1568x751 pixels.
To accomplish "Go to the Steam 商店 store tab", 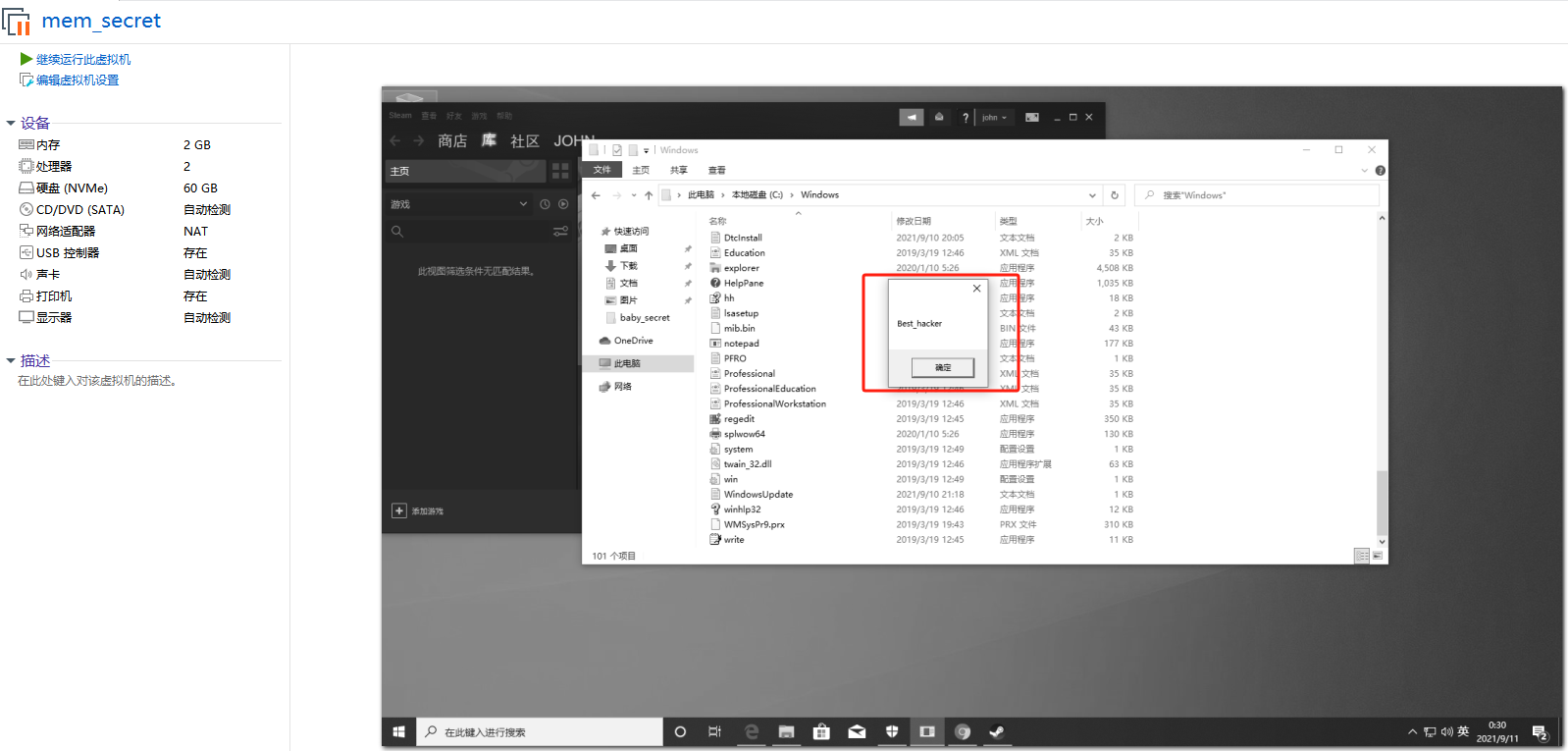I will coord(452,141).
